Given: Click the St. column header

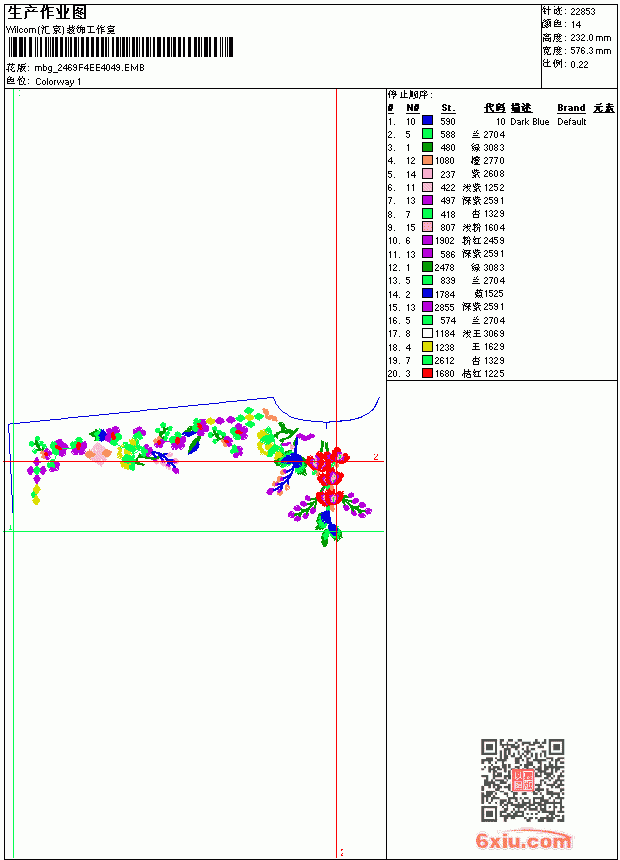Looking at the screenshot, I should click(x=448, y=108).
